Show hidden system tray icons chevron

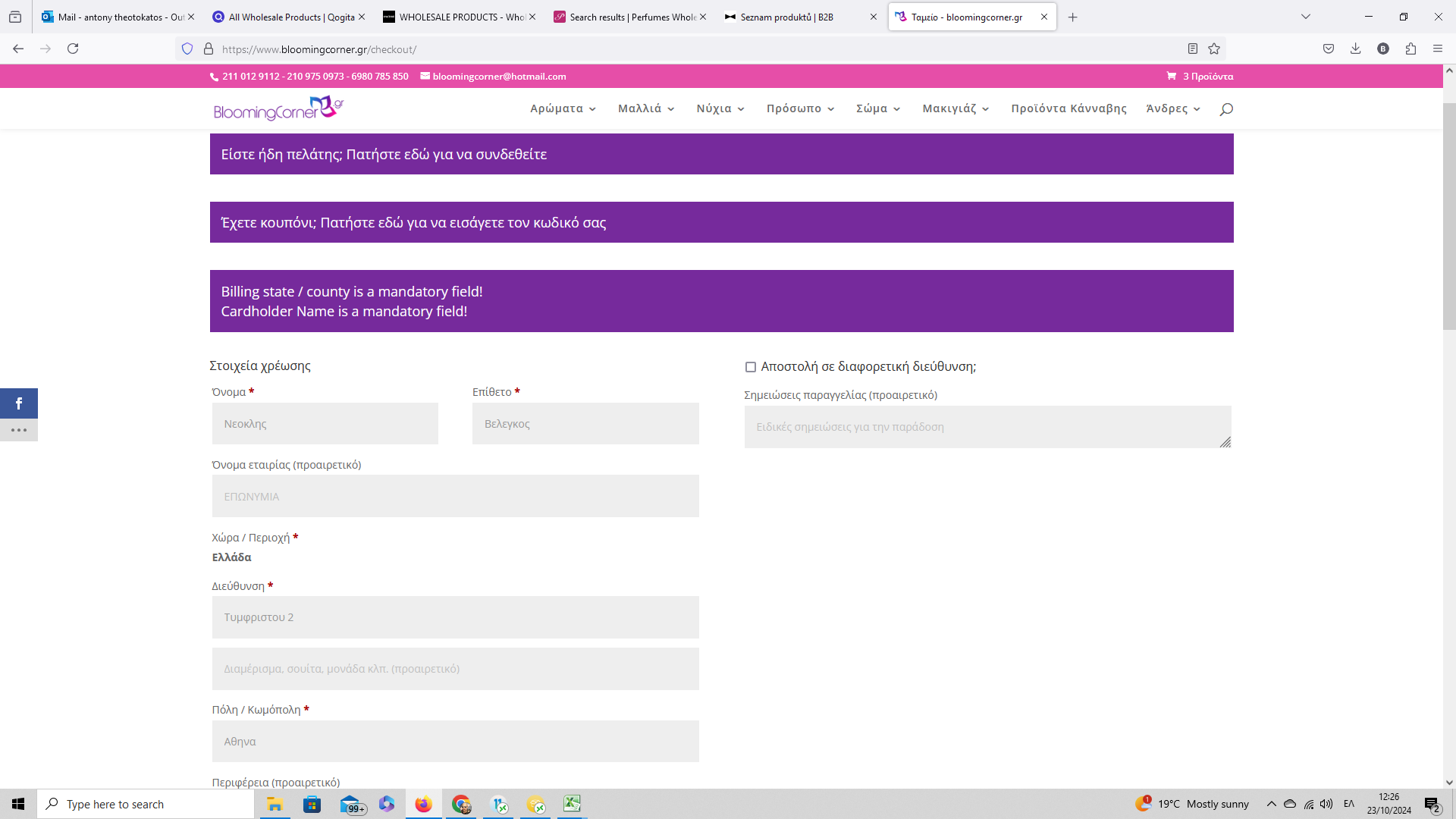(x=1272, y=804)
